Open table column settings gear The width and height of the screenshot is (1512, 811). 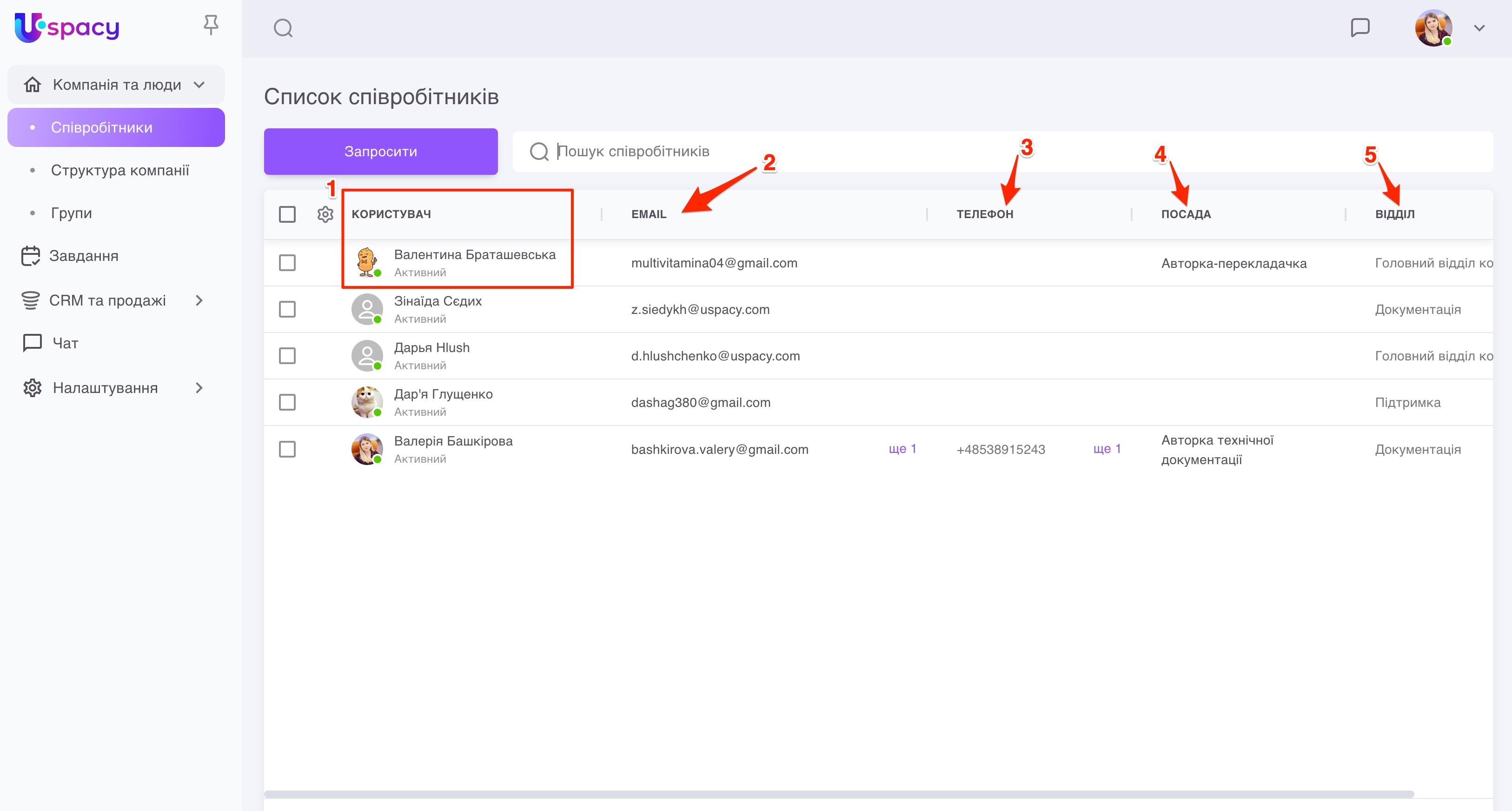pyautogui.click(x=325, y=214)
